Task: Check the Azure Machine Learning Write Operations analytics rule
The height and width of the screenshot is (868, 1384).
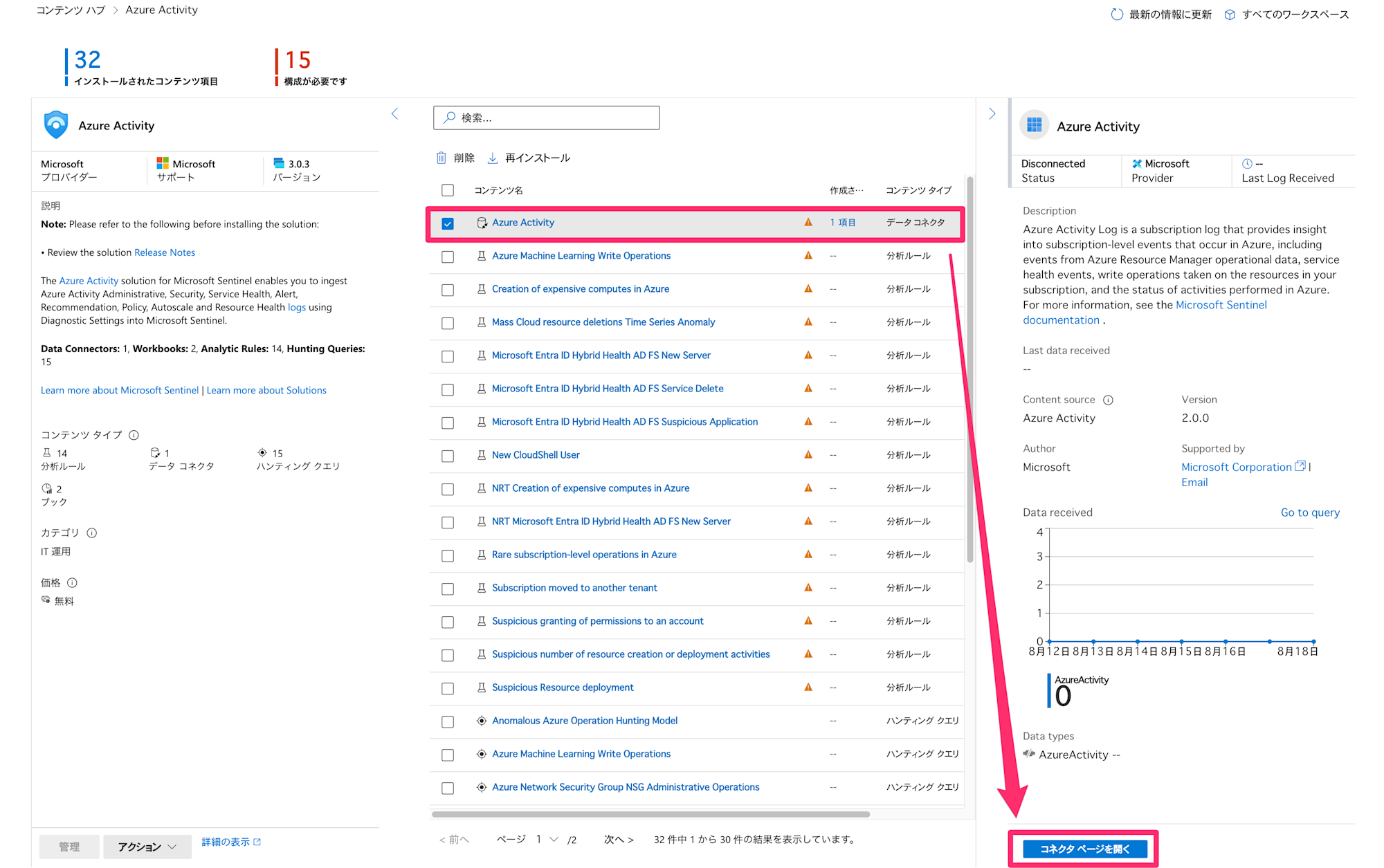Action: click(x=448, y=257)
